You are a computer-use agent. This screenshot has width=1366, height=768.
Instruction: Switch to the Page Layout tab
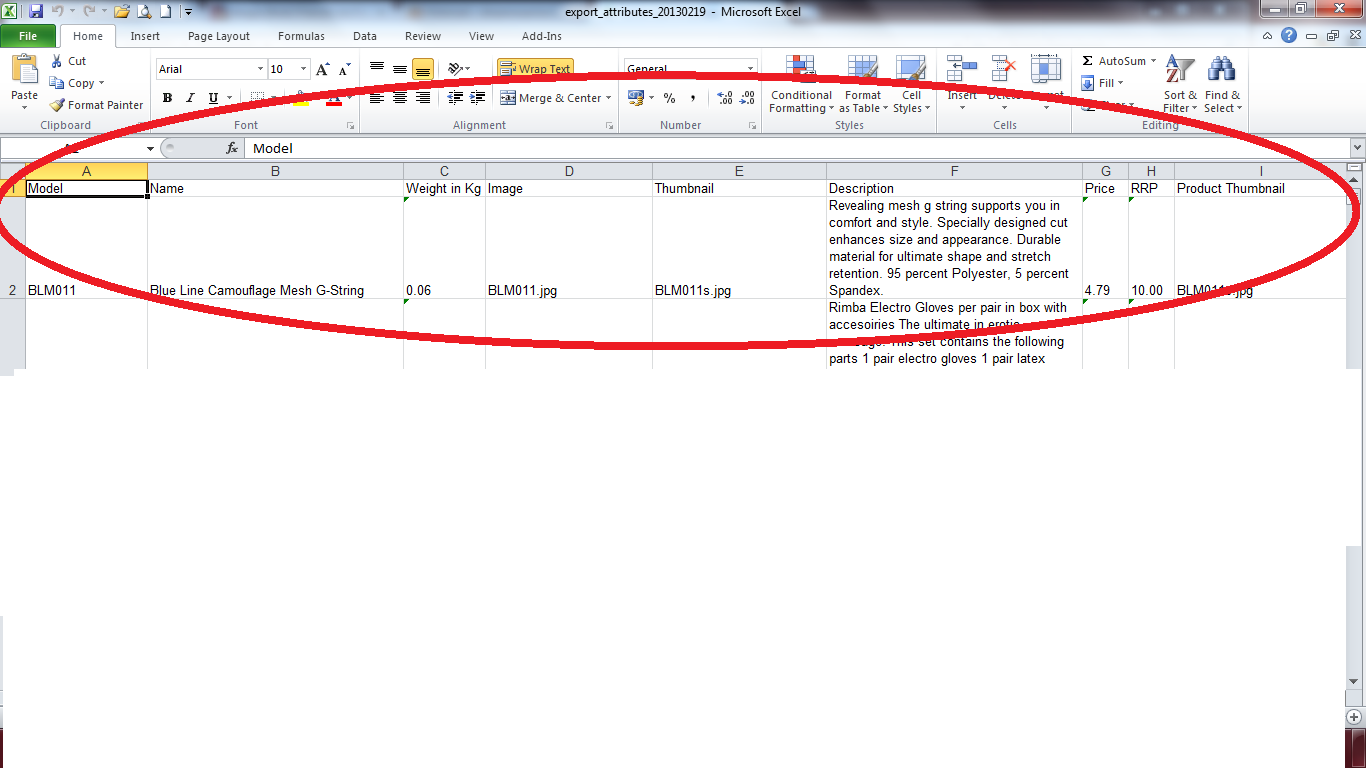tap(219, 36)
